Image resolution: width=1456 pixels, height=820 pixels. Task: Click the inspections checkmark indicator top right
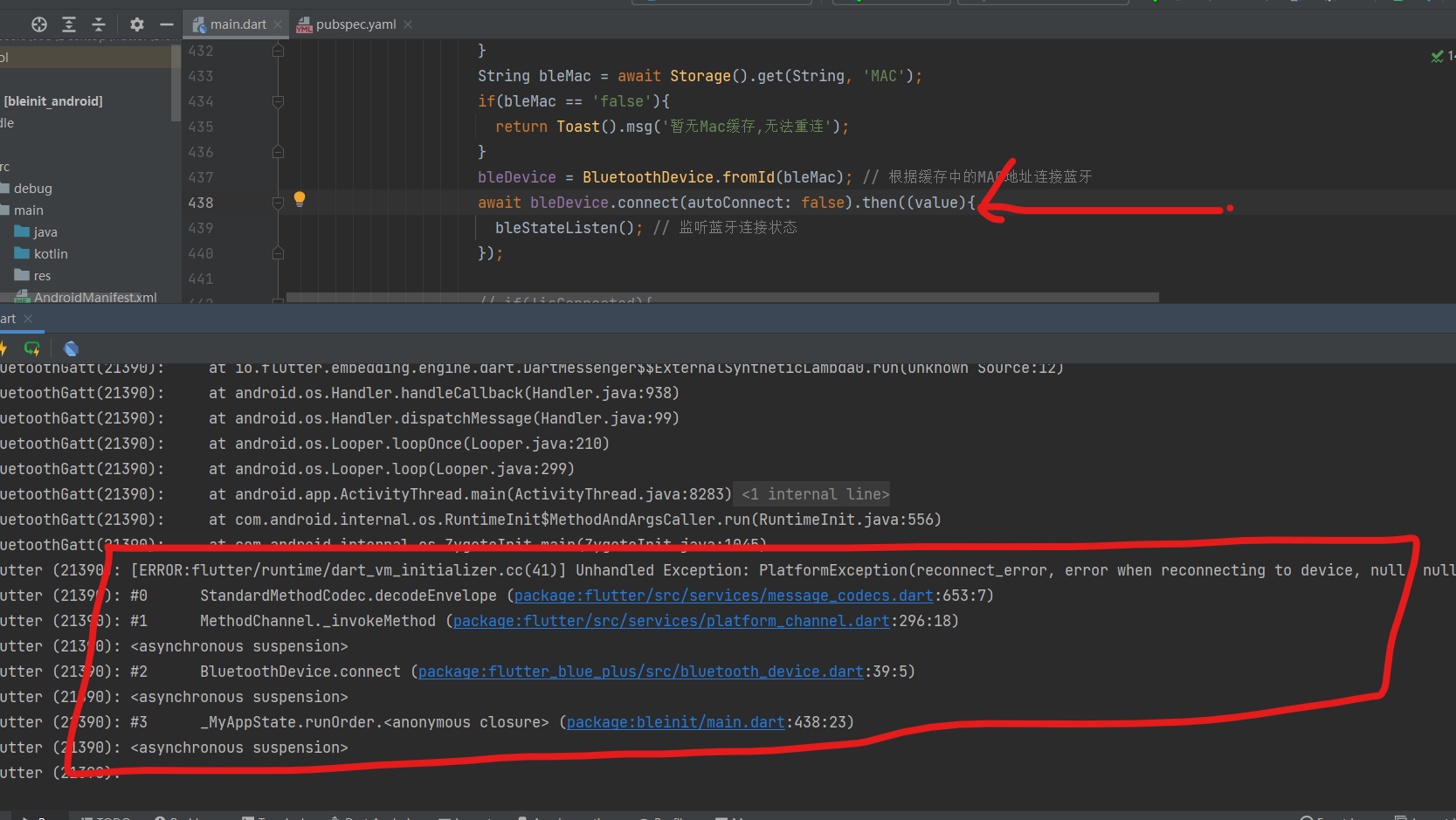click(x=1439, y=56)
